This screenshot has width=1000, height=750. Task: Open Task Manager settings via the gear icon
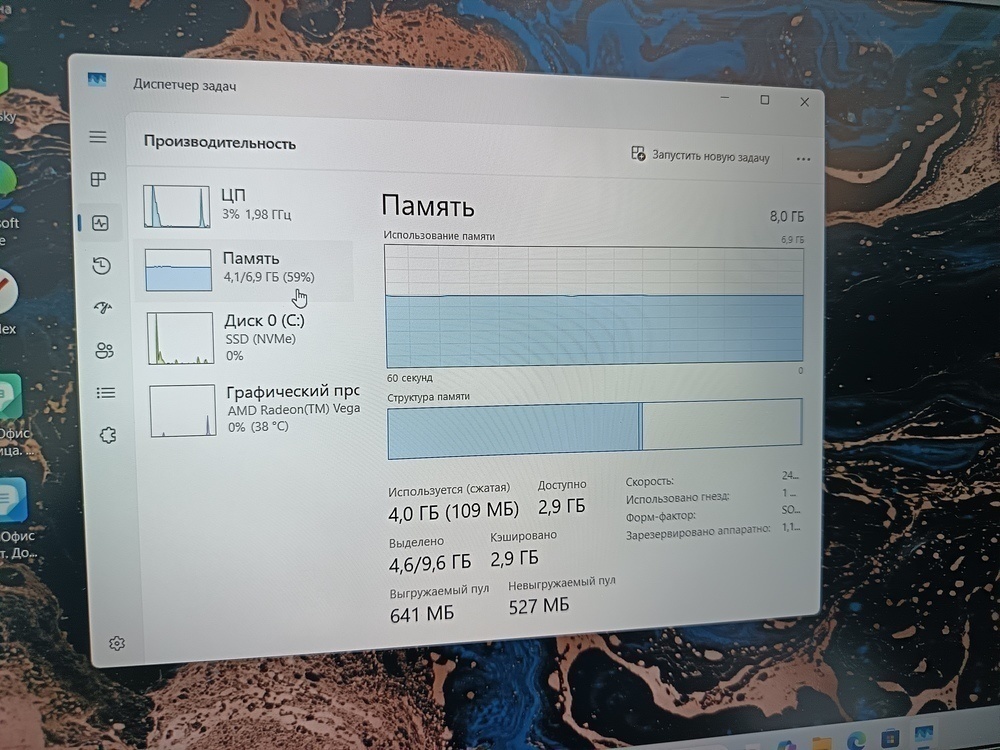(x=117, y=643)
